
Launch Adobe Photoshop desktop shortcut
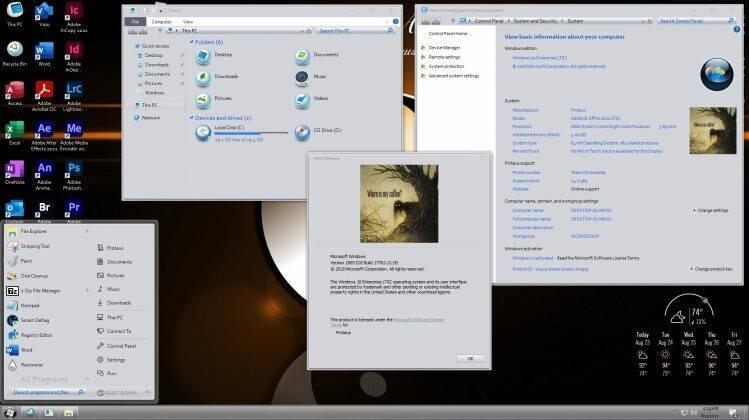point(74,175)
